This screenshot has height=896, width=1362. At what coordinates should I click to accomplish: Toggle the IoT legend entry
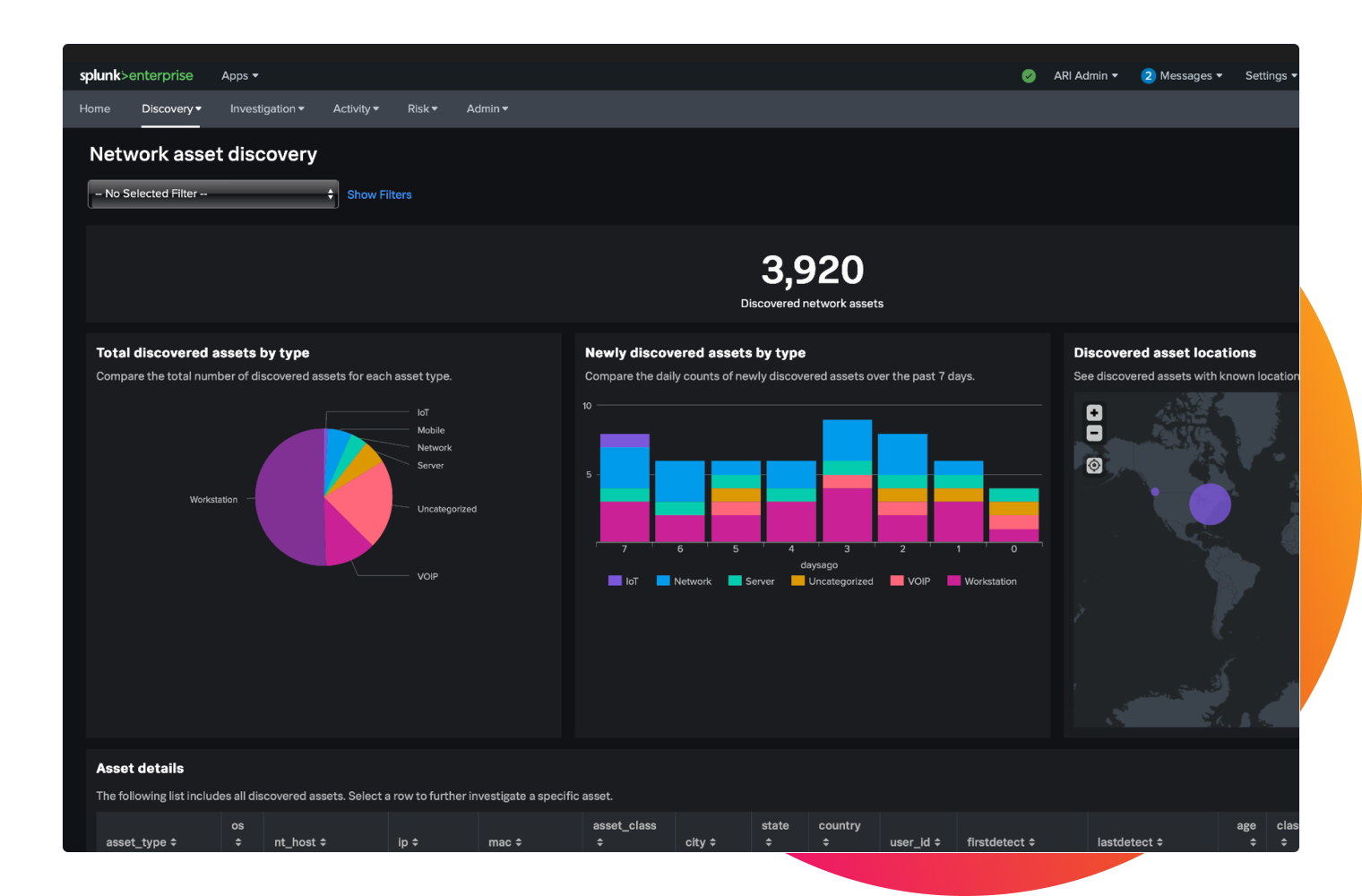[625, 581]
